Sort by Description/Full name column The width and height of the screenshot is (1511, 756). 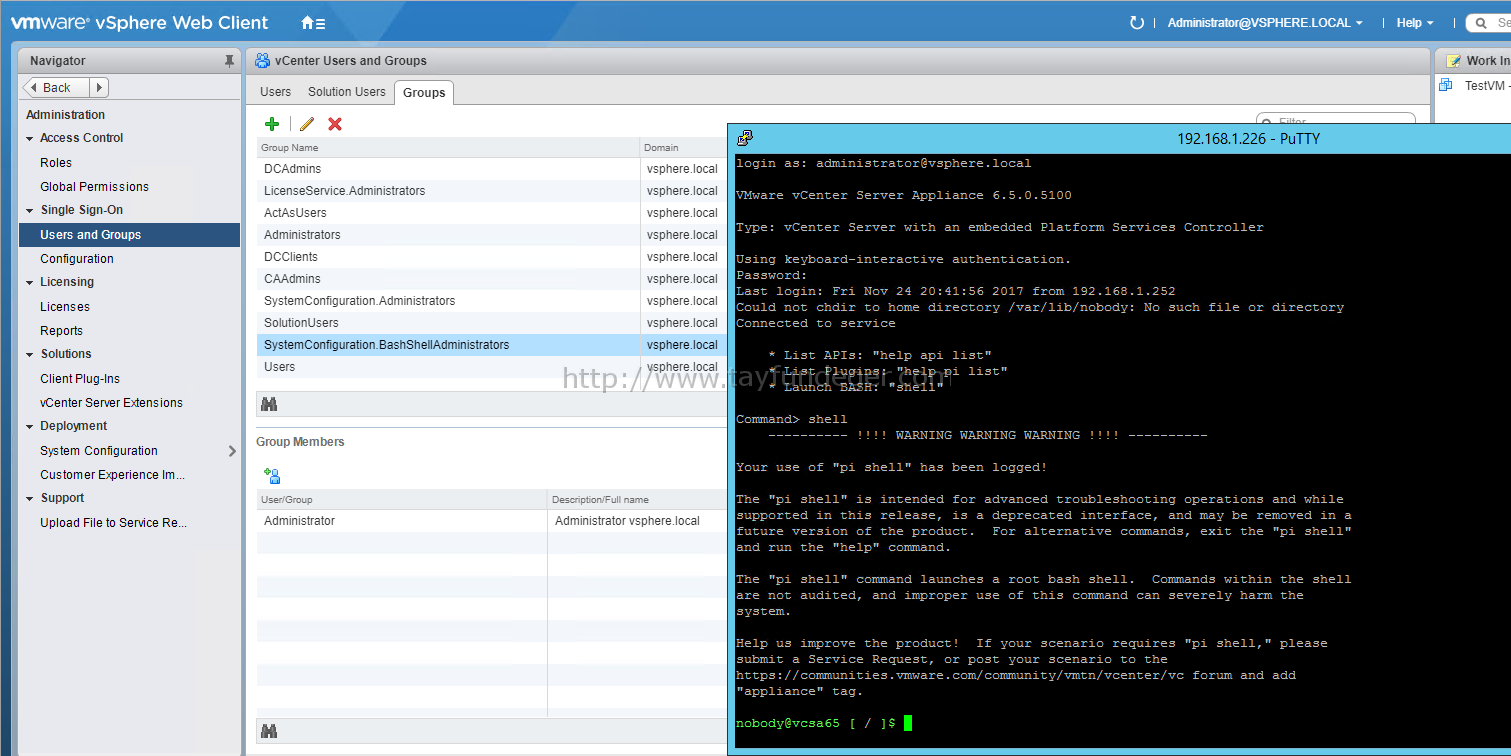638,500
